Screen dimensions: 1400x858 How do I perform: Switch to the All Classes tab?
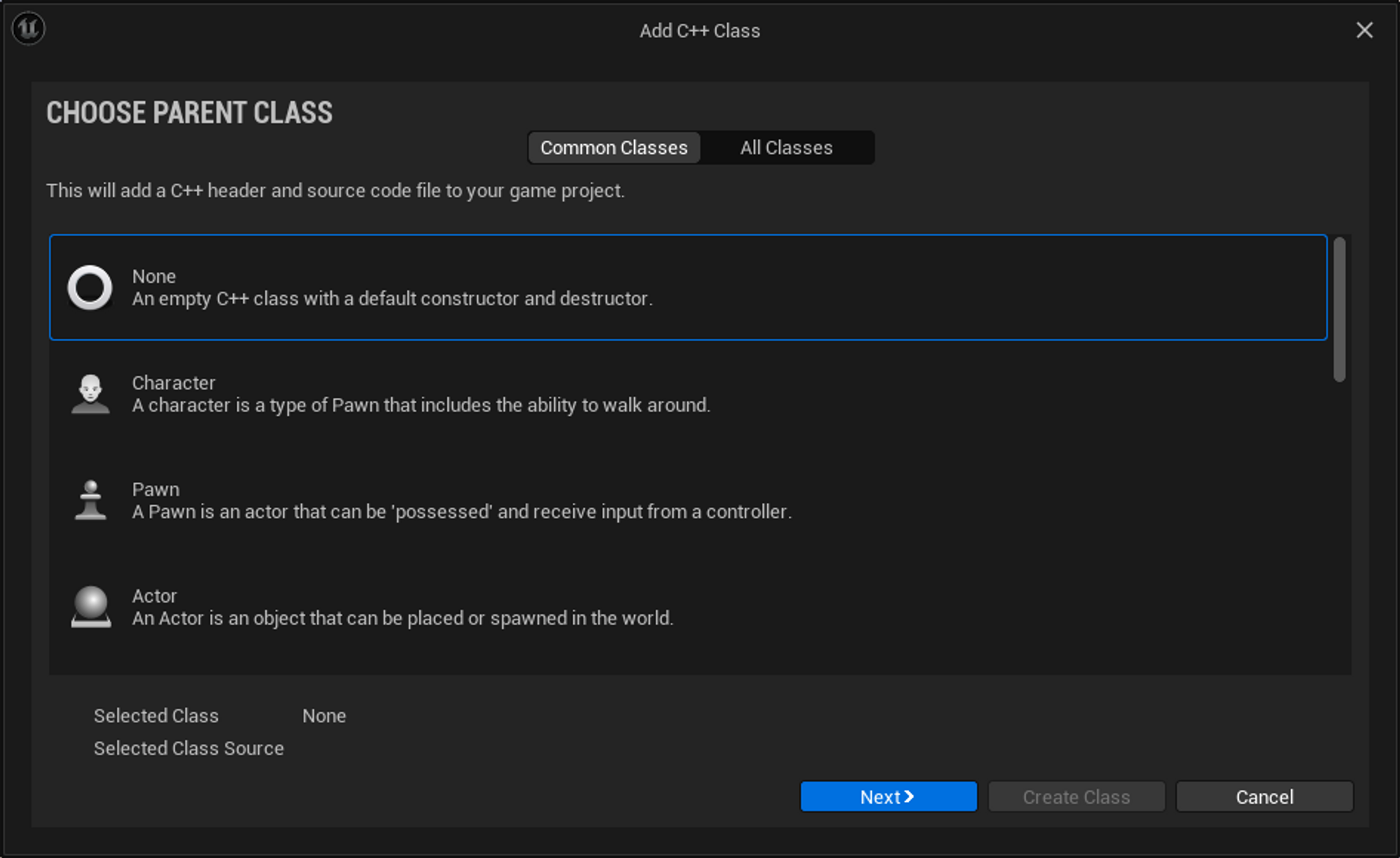pos(787,148)
